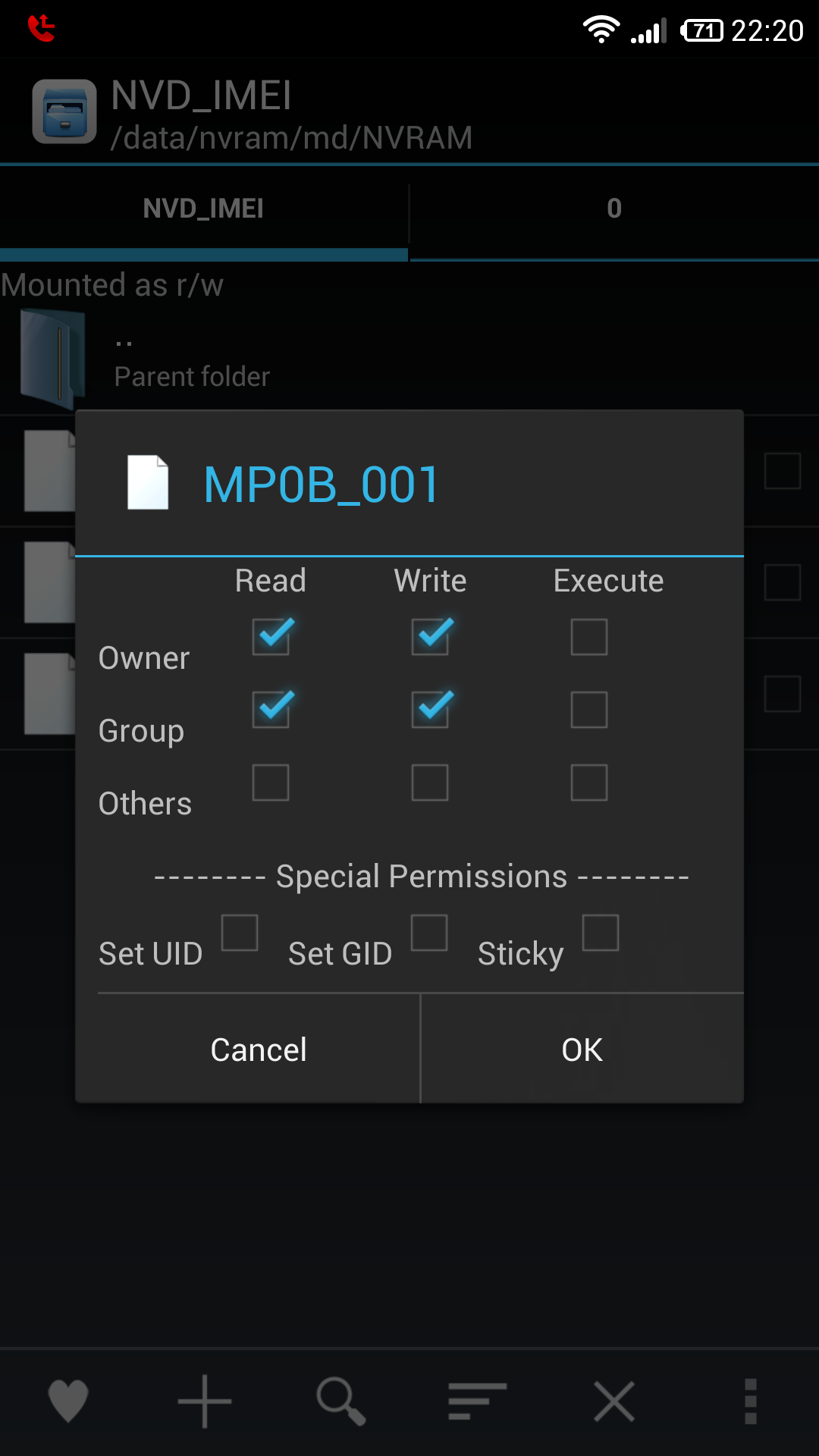819x1456 pixels.
Task: Enable Owner Execute permission
Action: point(589,637)
